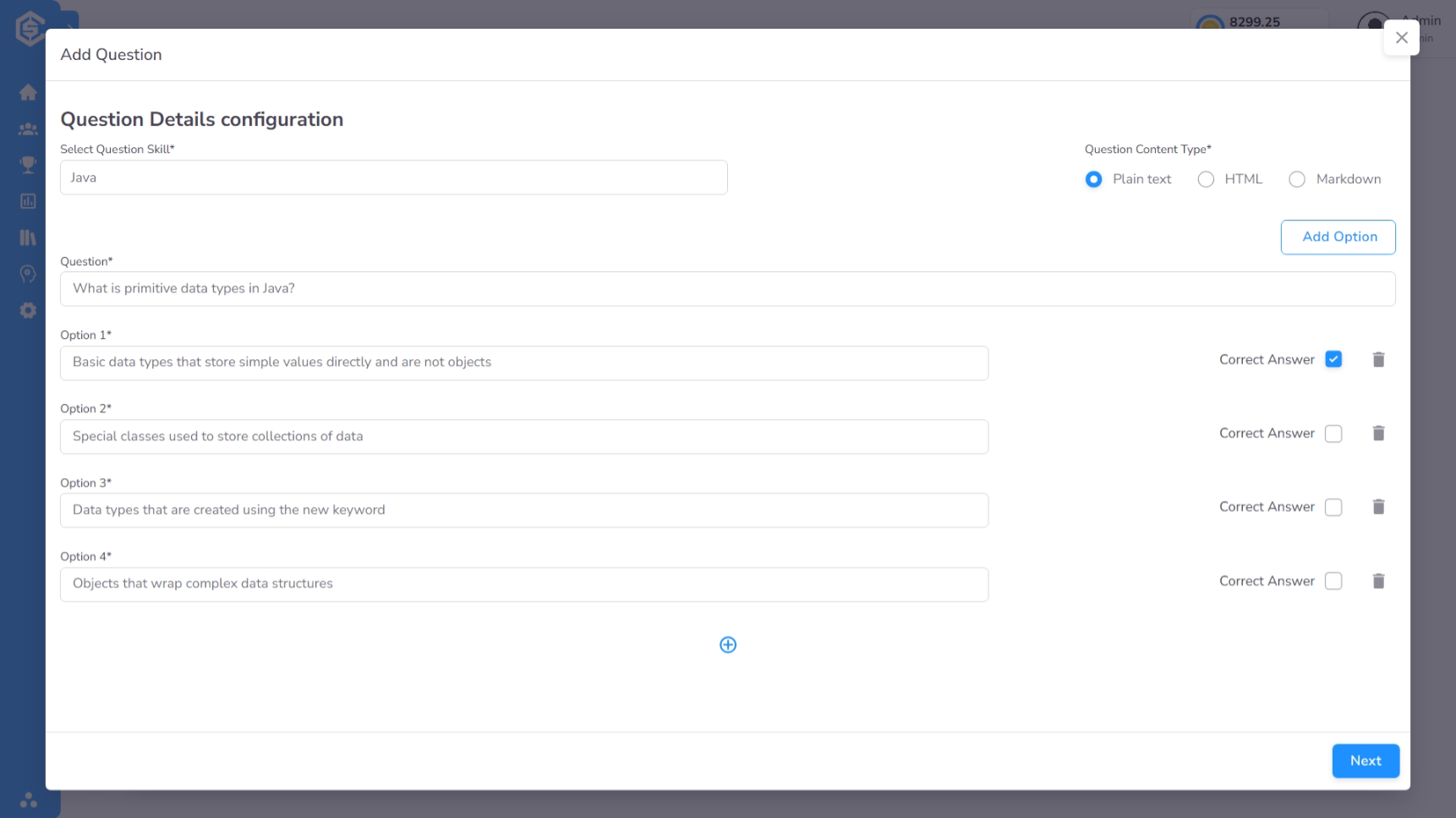Open the Reports chart icon in sidebar
The width and height of the screenshot is (1456, 818).
[28, 201]
